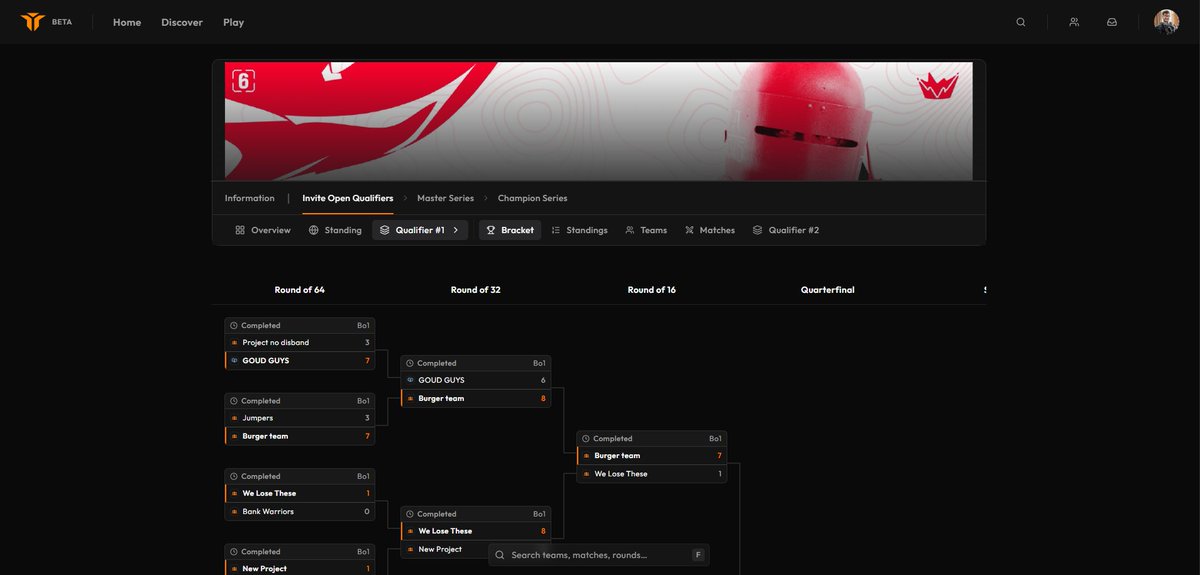Open the Qualifier #2 tab
The width and height of the screenshot is (1200, 575).
point(786,230)
